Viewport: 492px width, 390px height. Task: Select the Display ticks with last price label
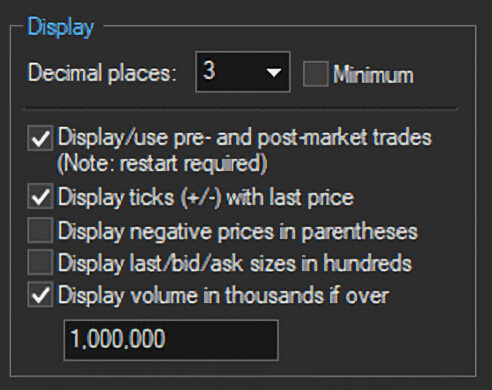pos(206,197)
